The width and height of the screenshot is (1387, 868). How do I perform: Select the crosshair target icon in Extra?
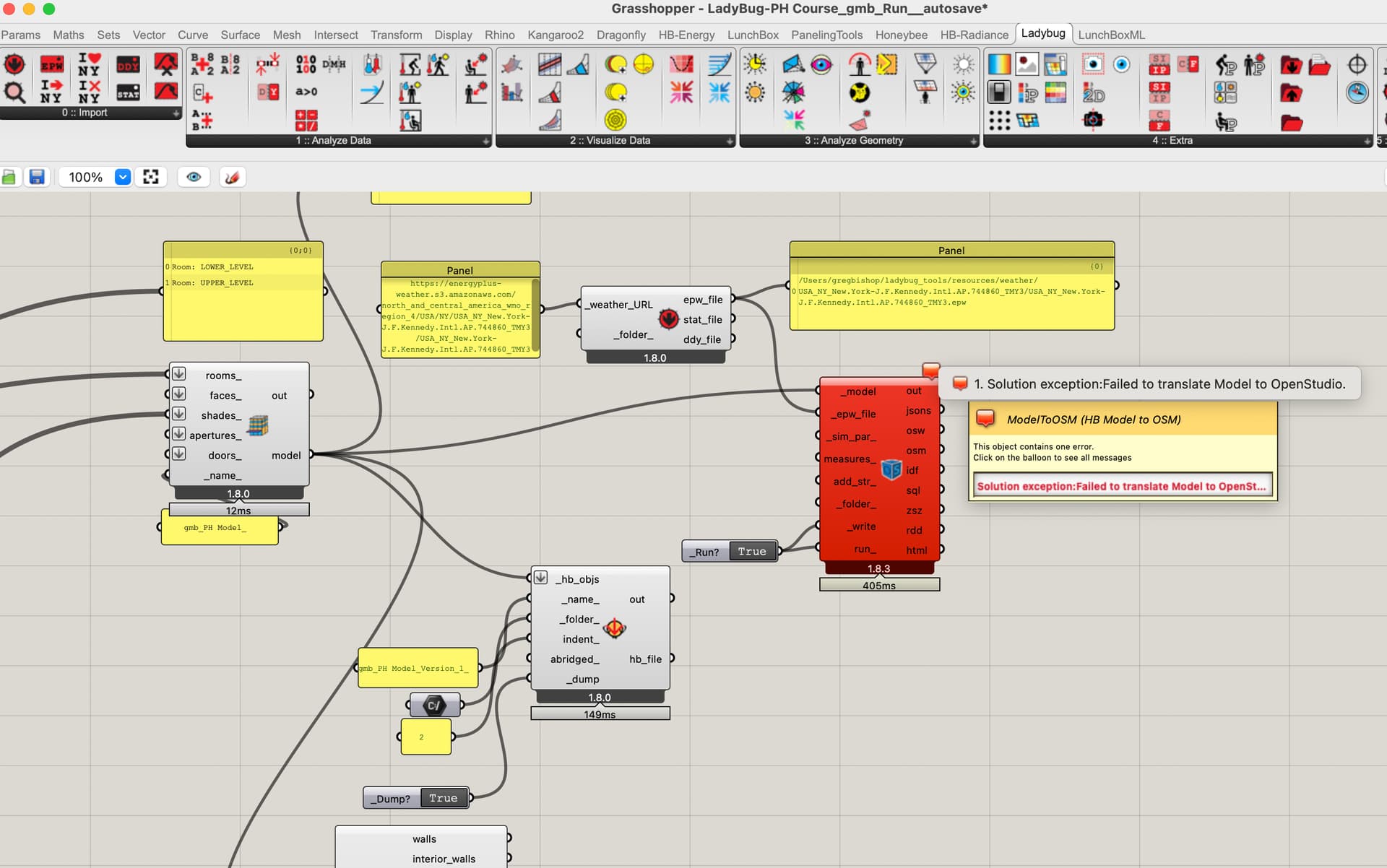pyautogui.click(x=1357, y=64)
